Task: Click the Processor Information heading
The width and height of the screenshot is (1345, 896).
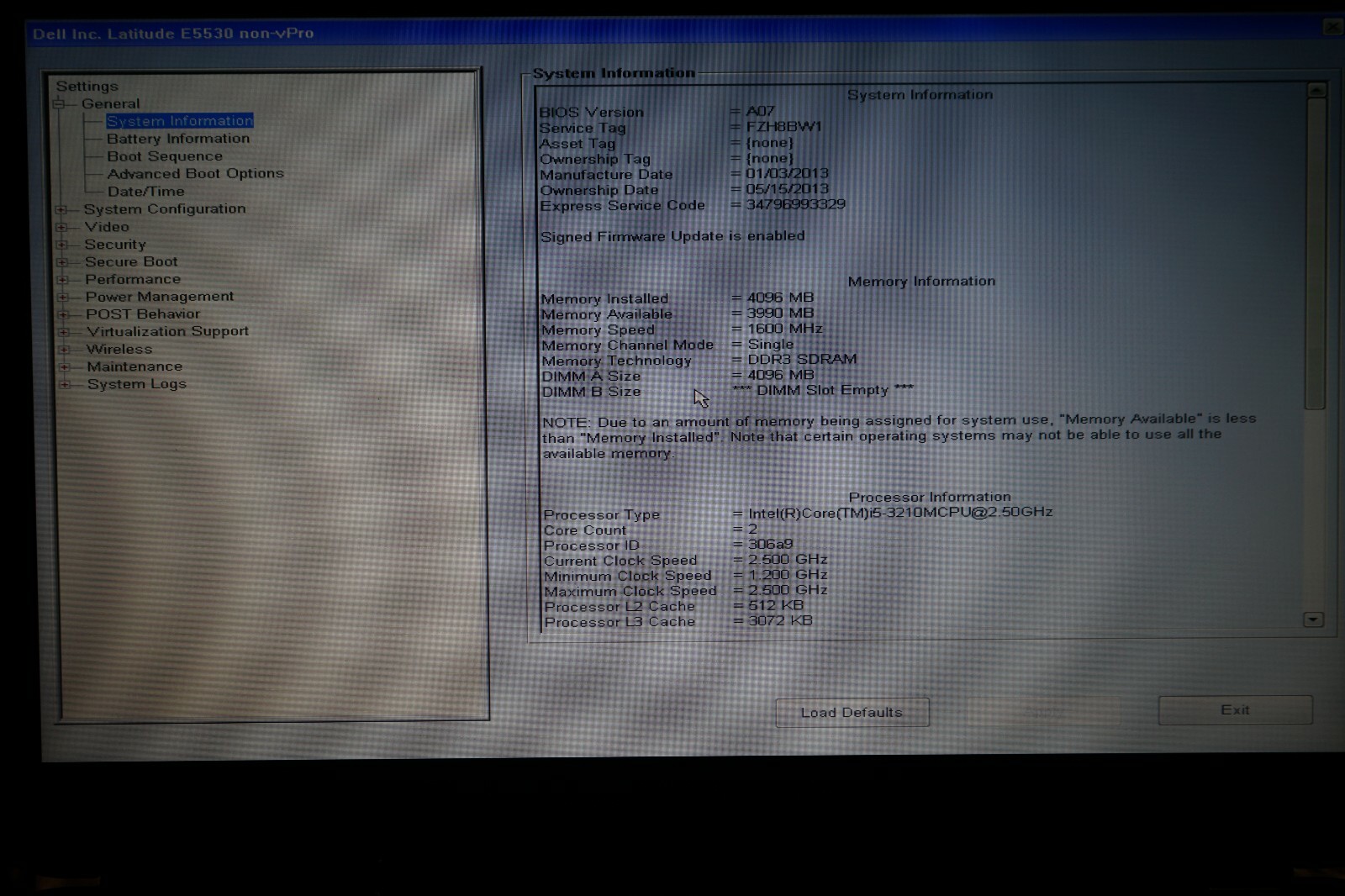Action: 930,497
